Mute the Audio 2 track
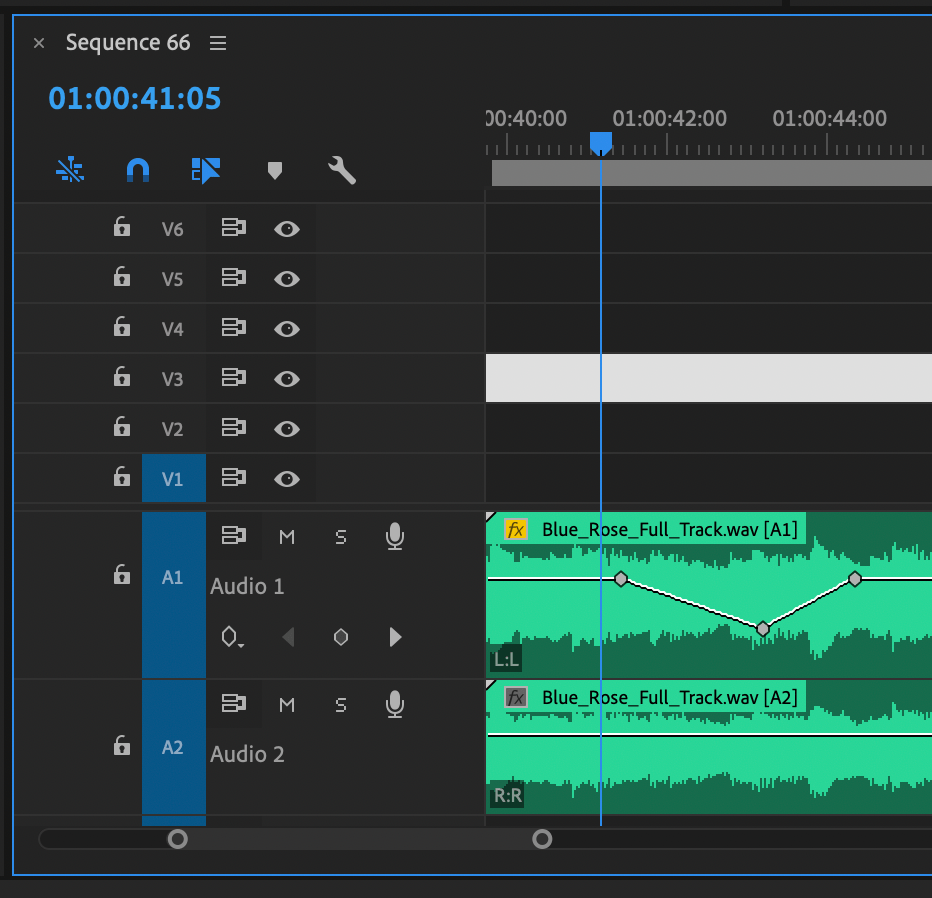 pos(287,704)
